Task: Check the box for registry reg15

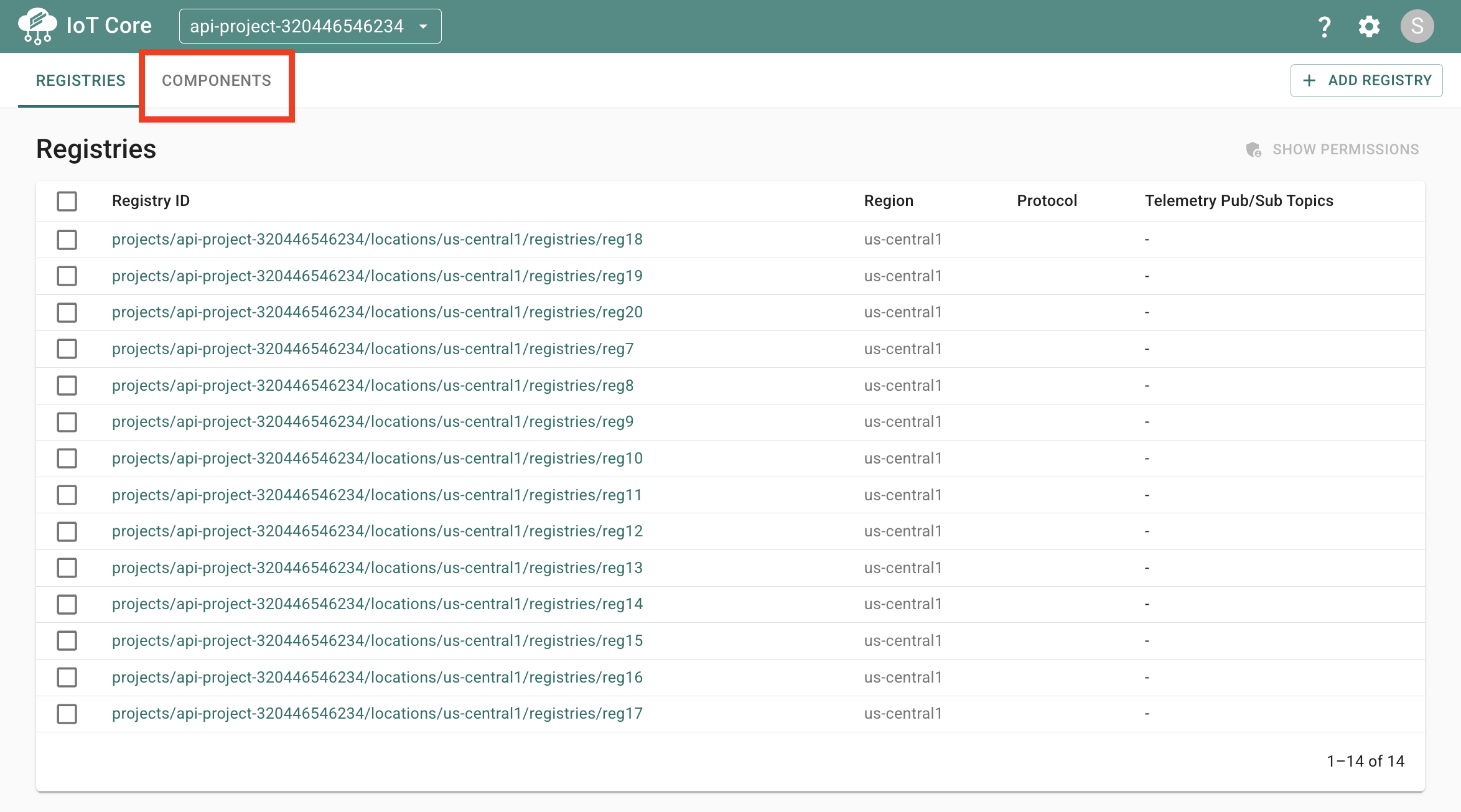Action: click(x=67, y=641)
